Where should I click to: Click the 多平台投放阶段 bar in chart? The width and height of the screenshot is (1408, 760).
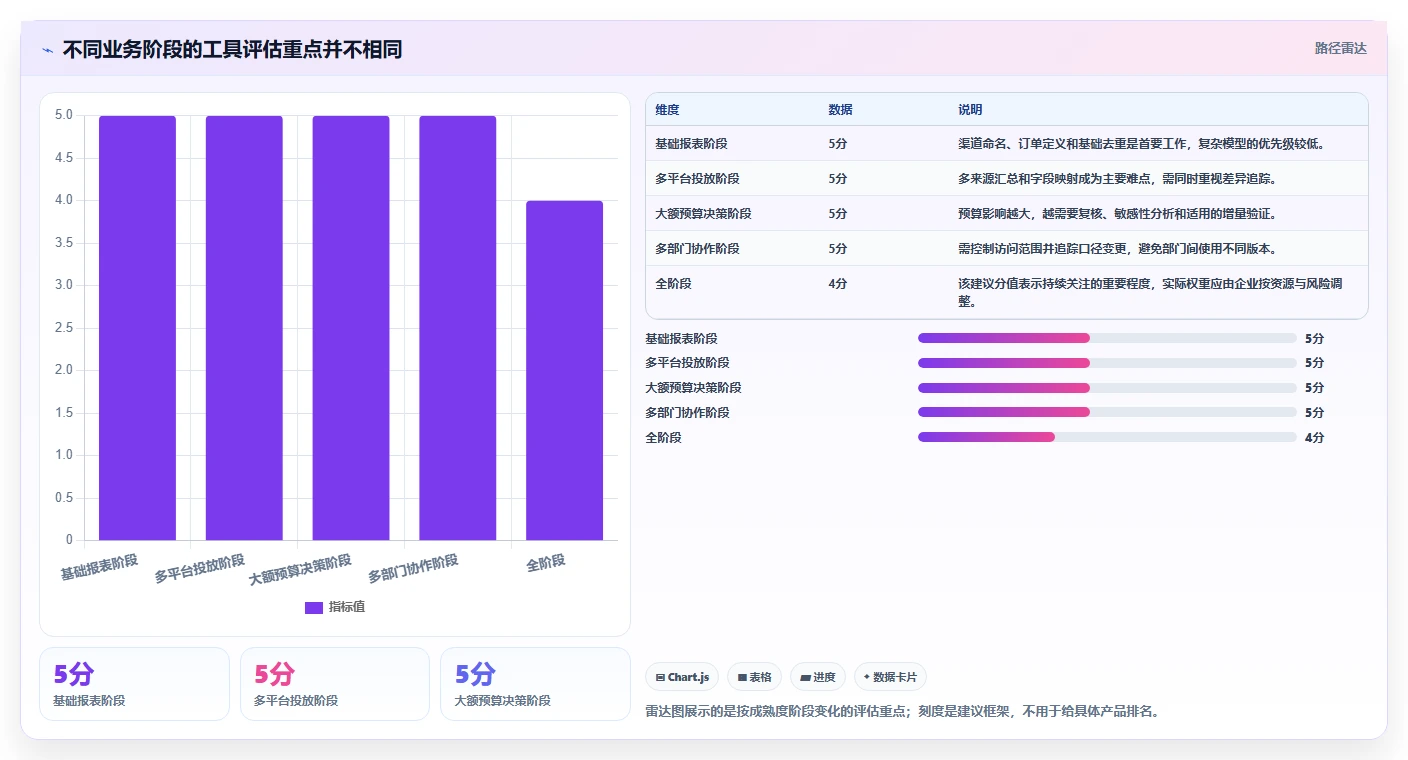point(244,328)
